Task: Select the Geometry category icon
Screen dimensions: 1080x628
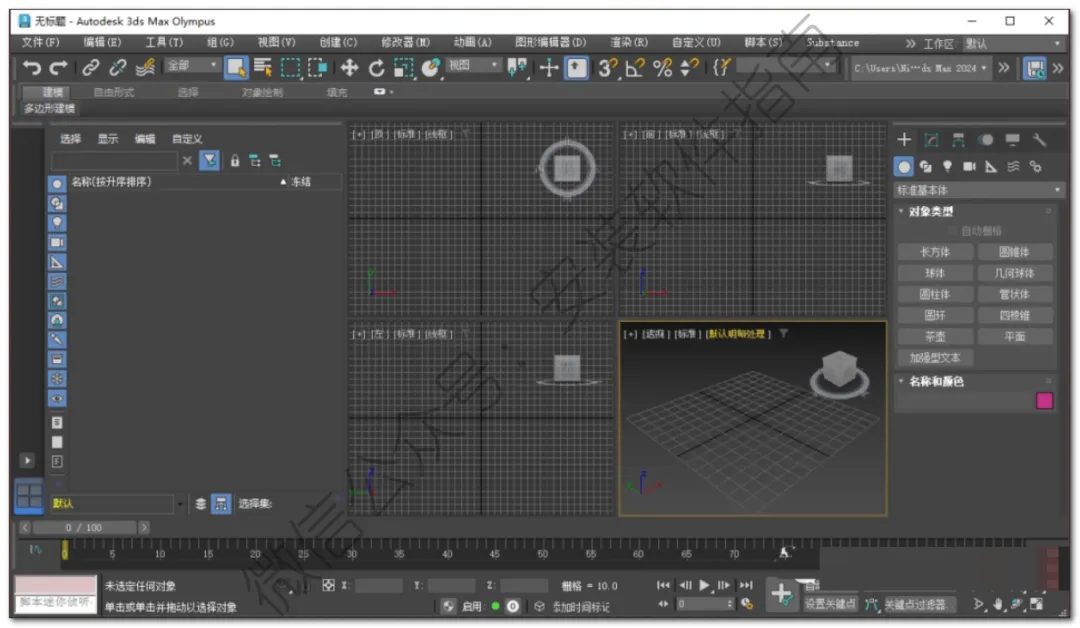Action: [904, 167]
